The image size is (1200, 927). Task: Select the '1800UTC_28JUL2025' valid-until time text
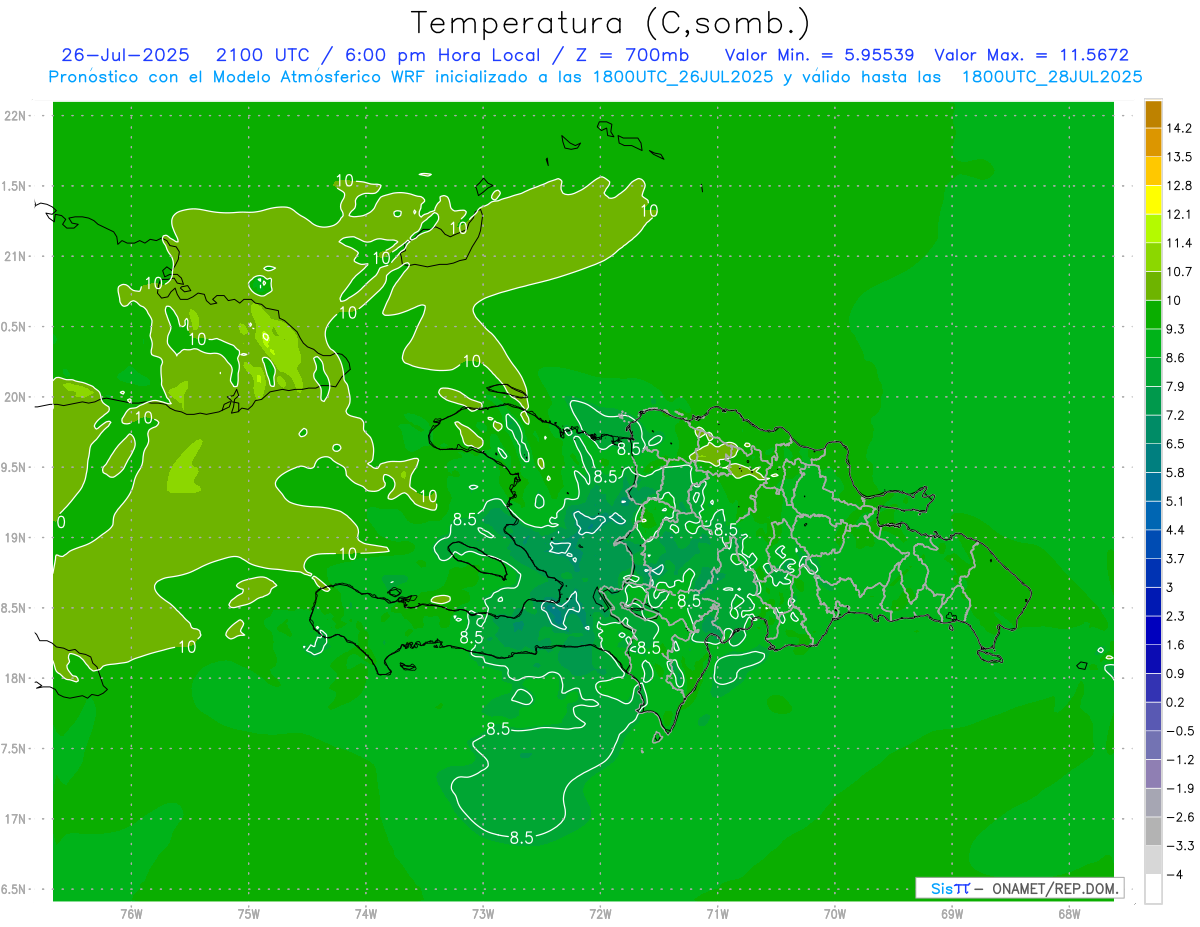tap(1052, 76)
